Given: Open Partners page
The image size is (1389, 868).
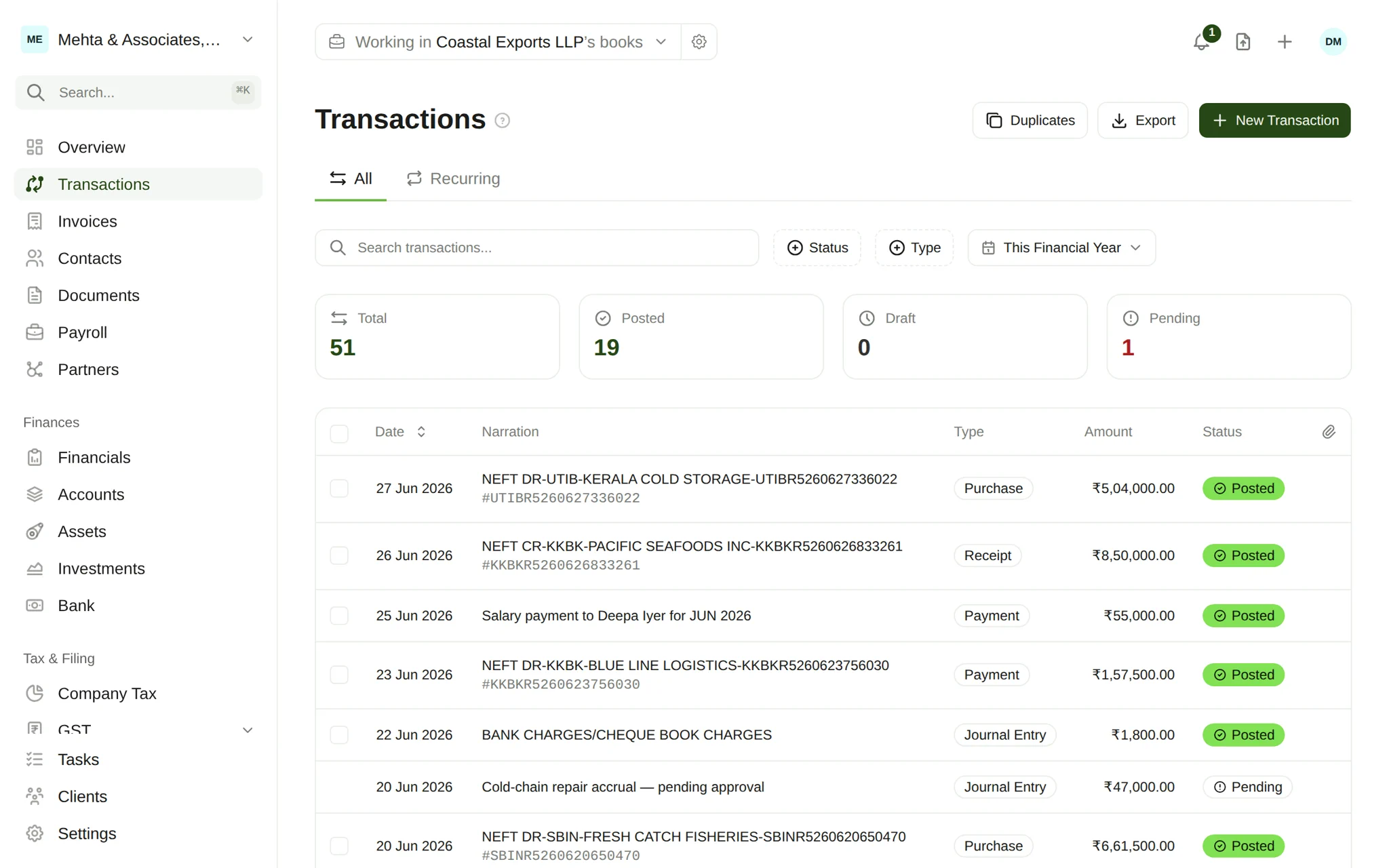Looking at the screenshot, I should pos(138,370).
